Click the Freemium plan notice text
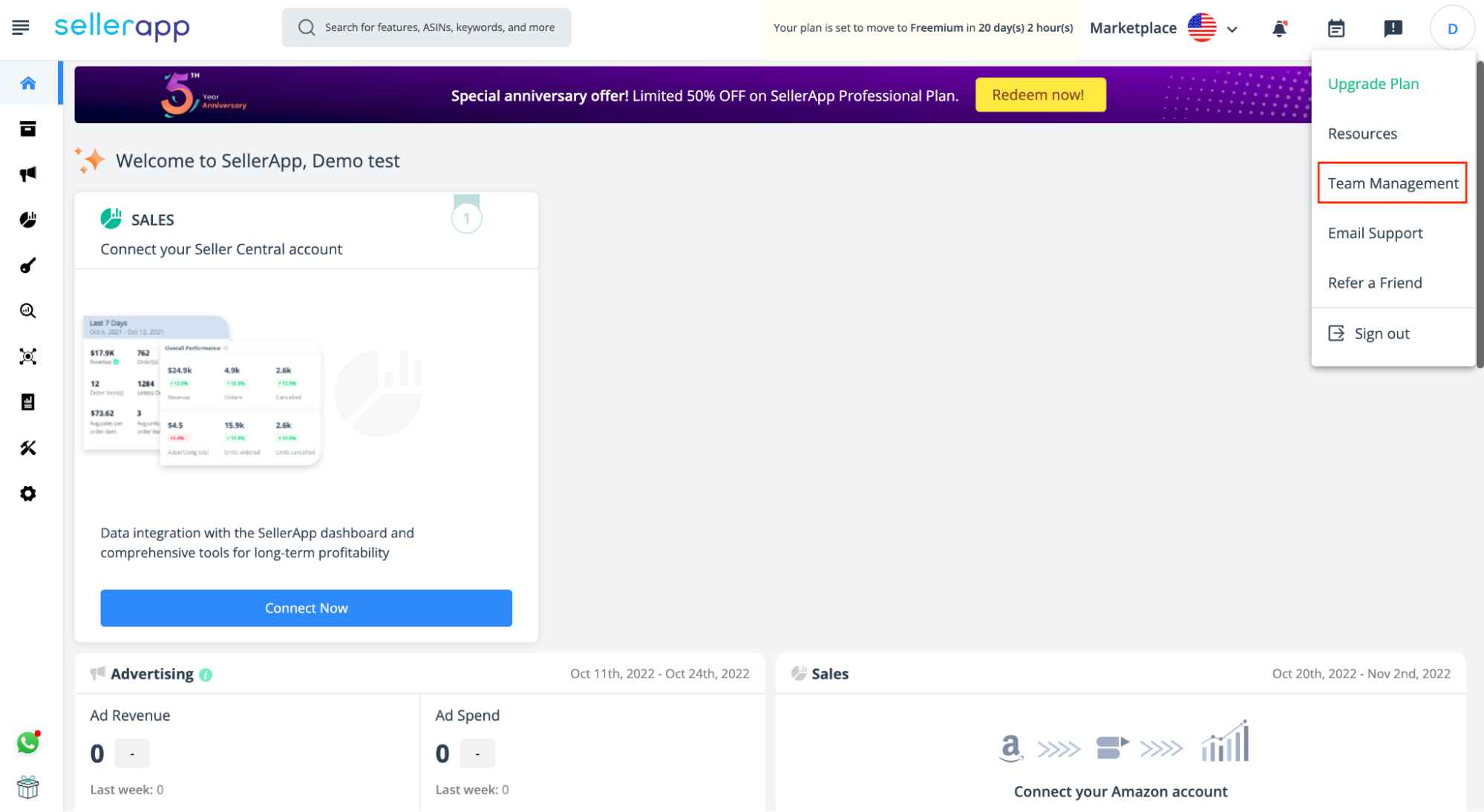Screen dimensions: 1484x812 [923, 28]
